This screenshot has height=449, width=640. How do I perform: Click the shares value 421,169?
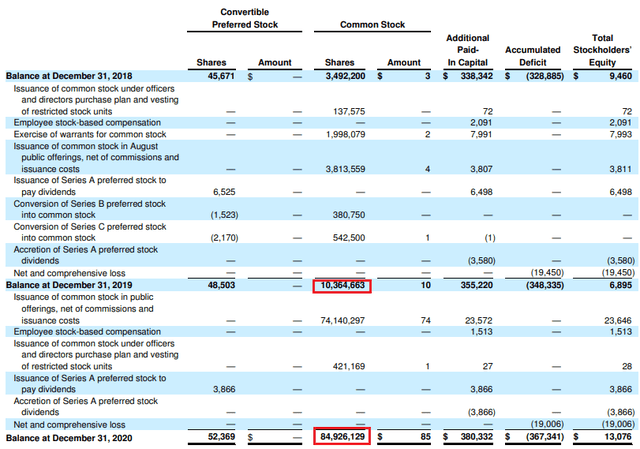(349, 367)
